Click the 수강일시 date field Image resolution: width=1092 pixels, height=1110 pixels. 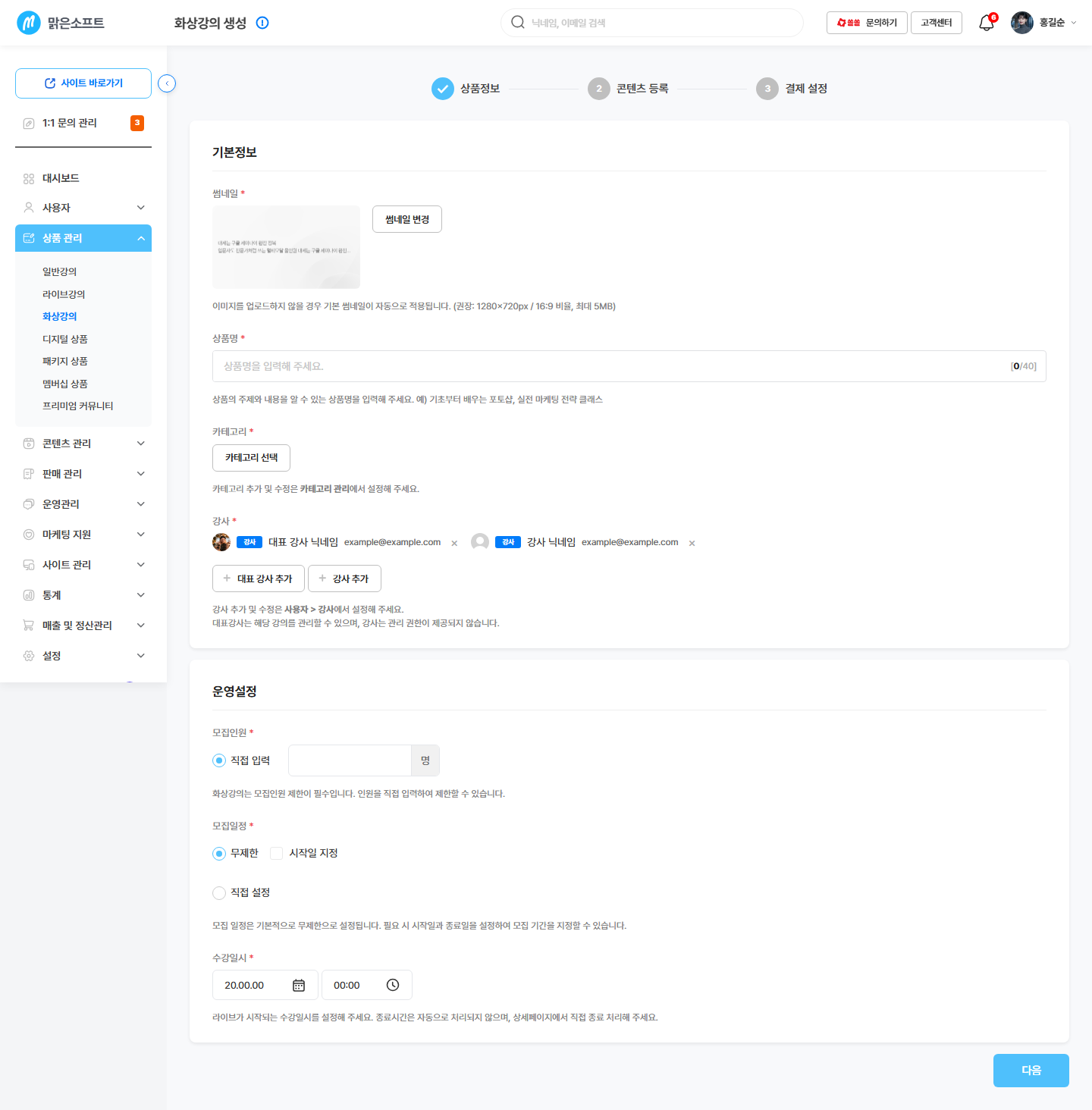click(265, 985)
